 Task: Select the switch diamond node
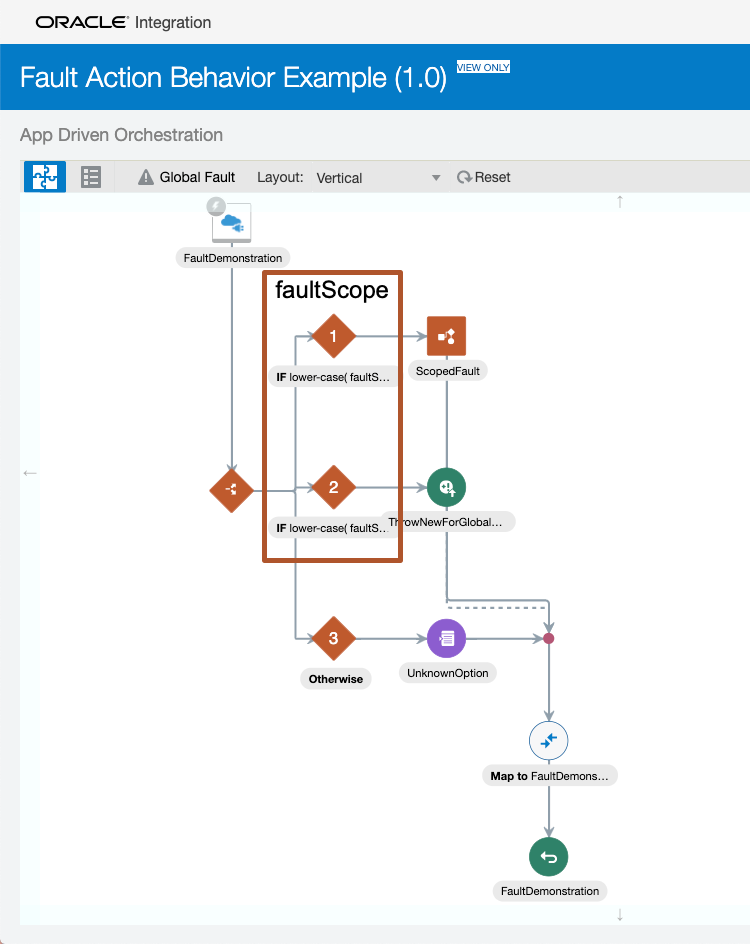[232, 491]
